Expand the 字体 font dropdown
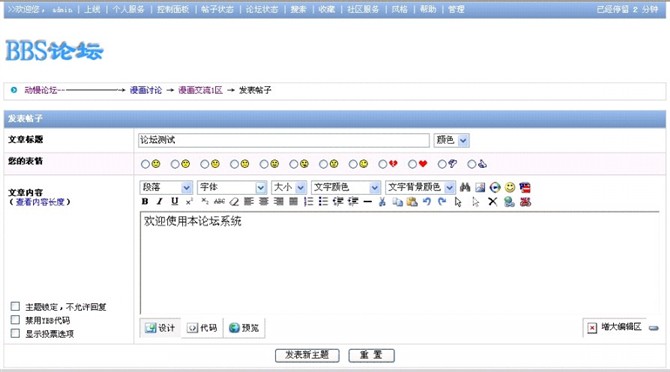Screen dimensions: 670x372 [232, 187]
